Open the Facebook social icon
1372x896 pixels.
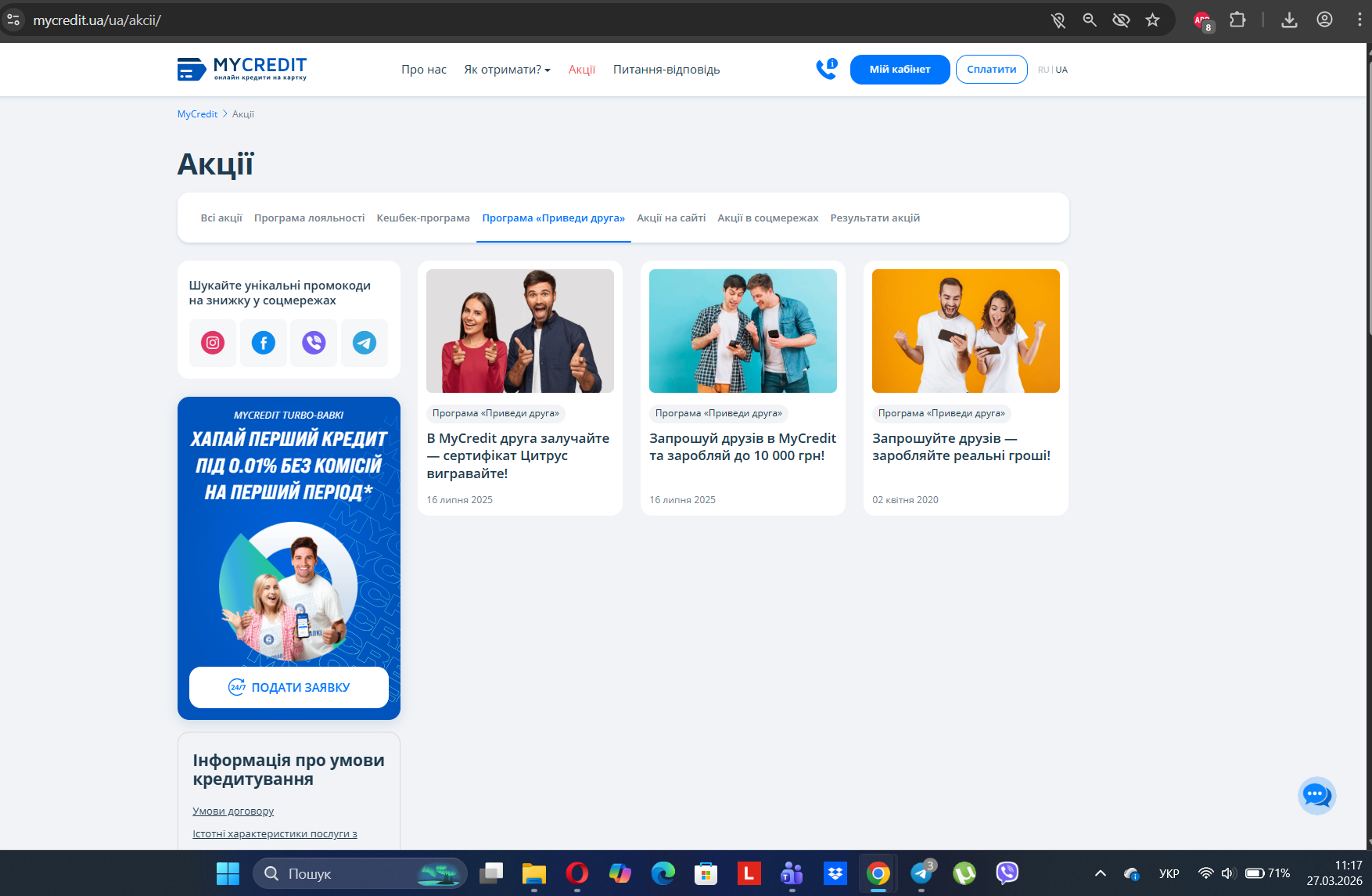coord(264,343)
